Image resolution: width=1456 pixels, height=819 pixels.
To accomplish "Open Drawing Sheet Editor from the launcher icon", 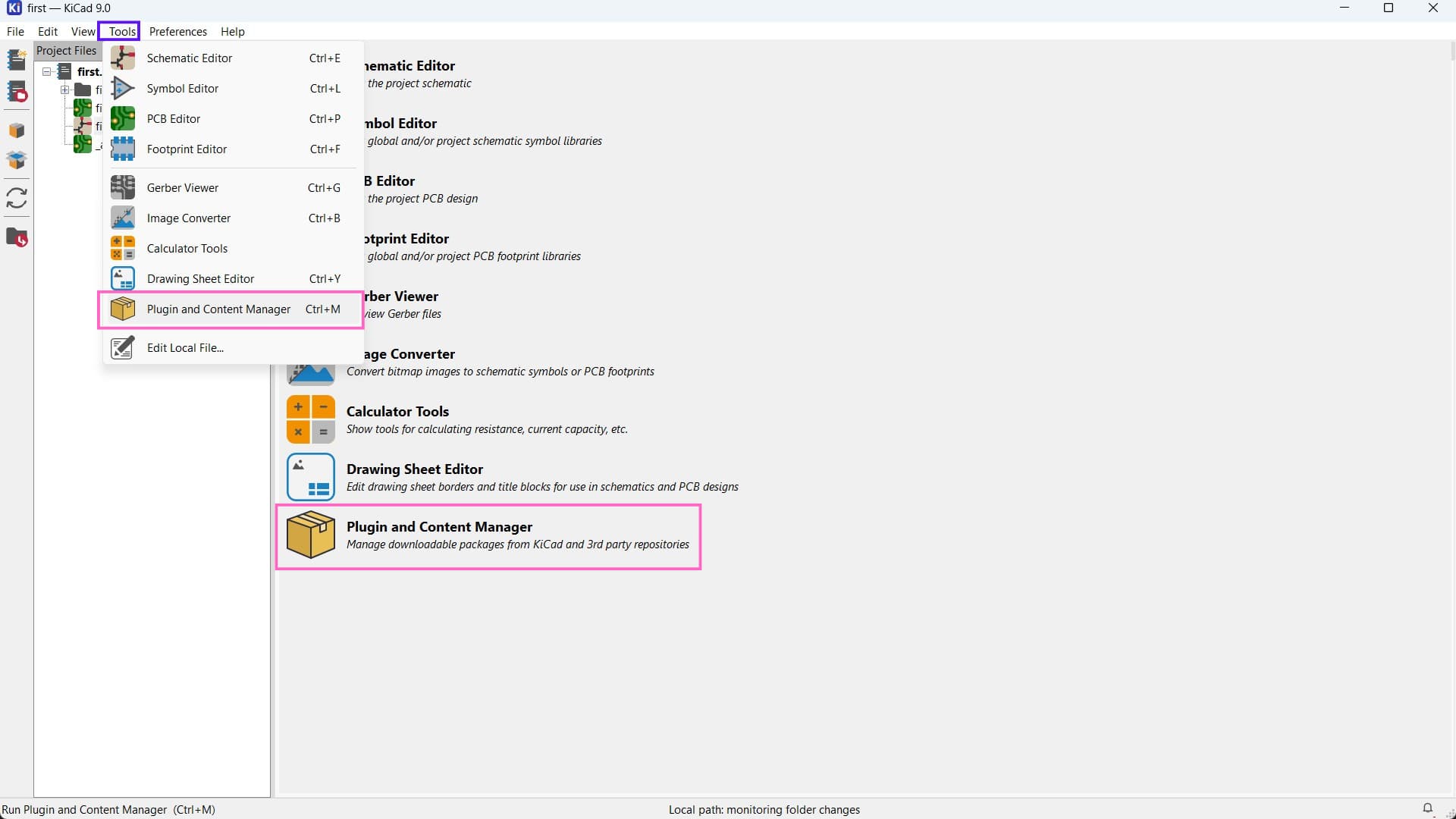I will tap(310, 477).
